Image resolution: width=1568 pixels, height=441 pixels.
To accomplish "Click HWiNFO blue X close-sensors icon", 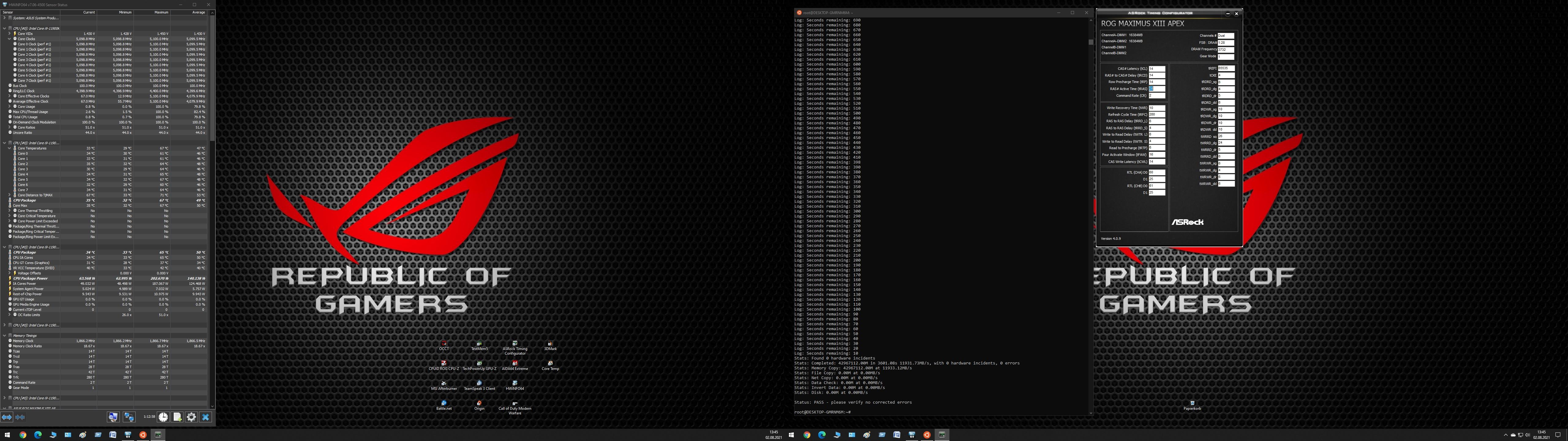I will [x=206, y=417].
